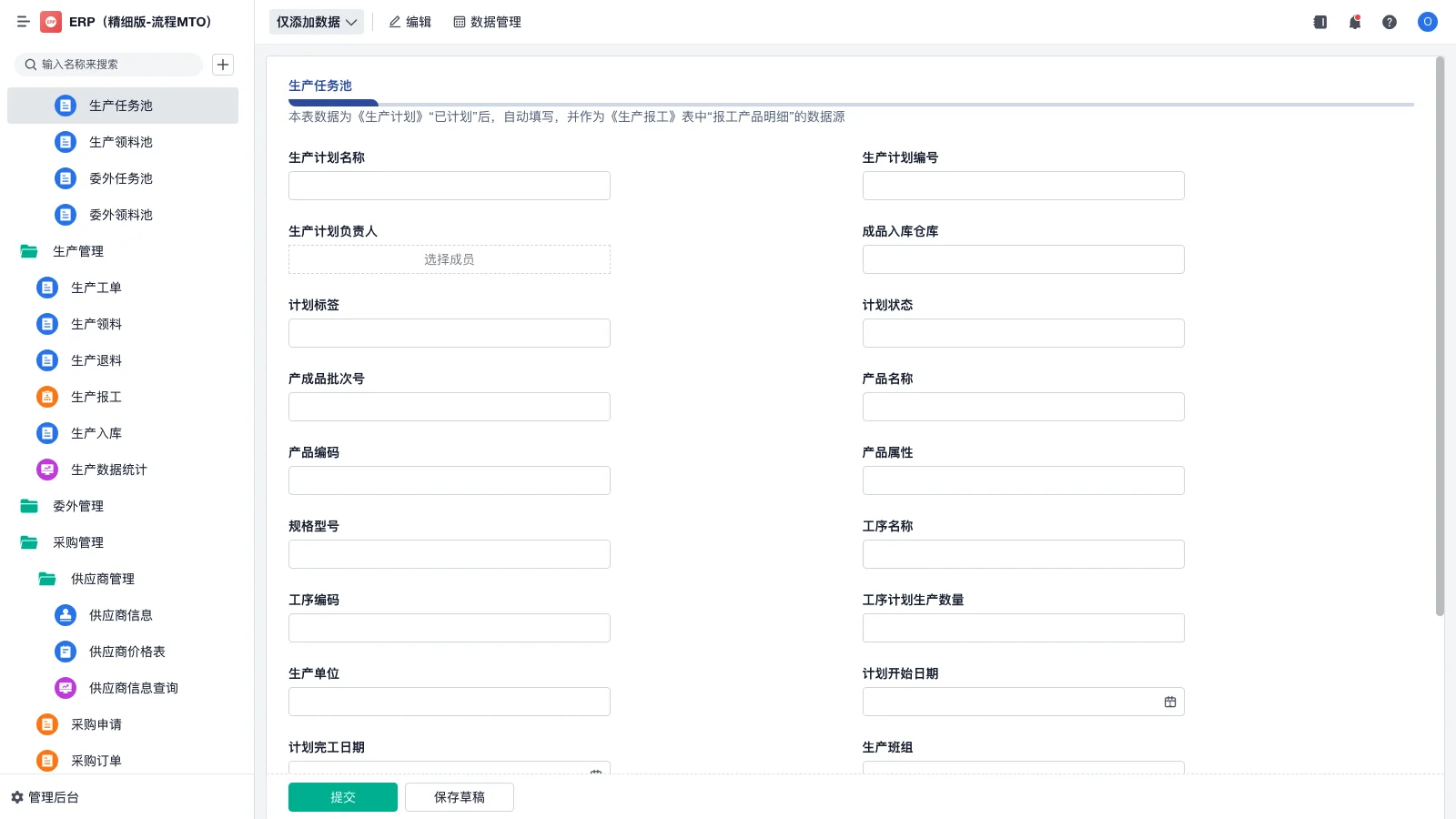Click the 输入名称来搜索 search box
This screenshot has width=1456, height=819.
click(x=109, y=65)
